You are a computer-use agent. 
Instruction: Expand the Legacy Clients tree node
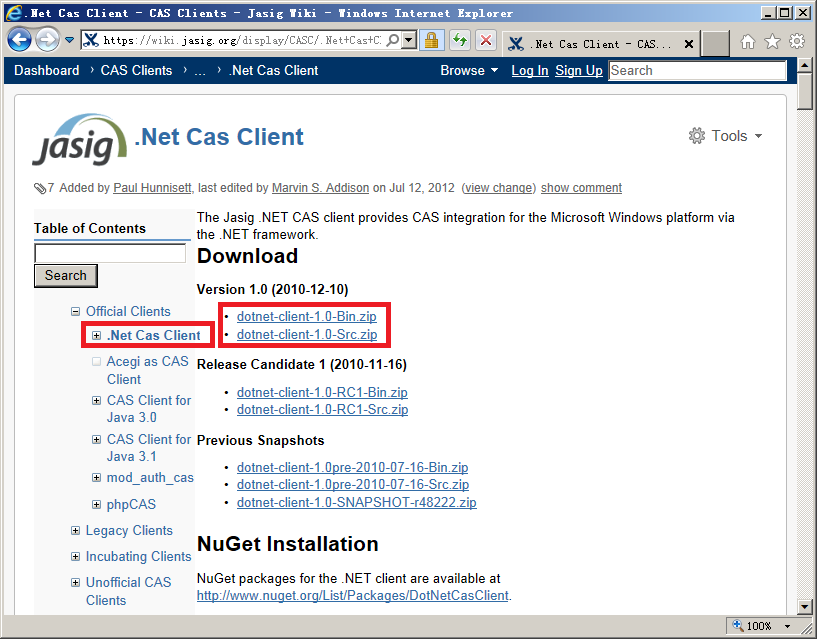coord(76,531)
